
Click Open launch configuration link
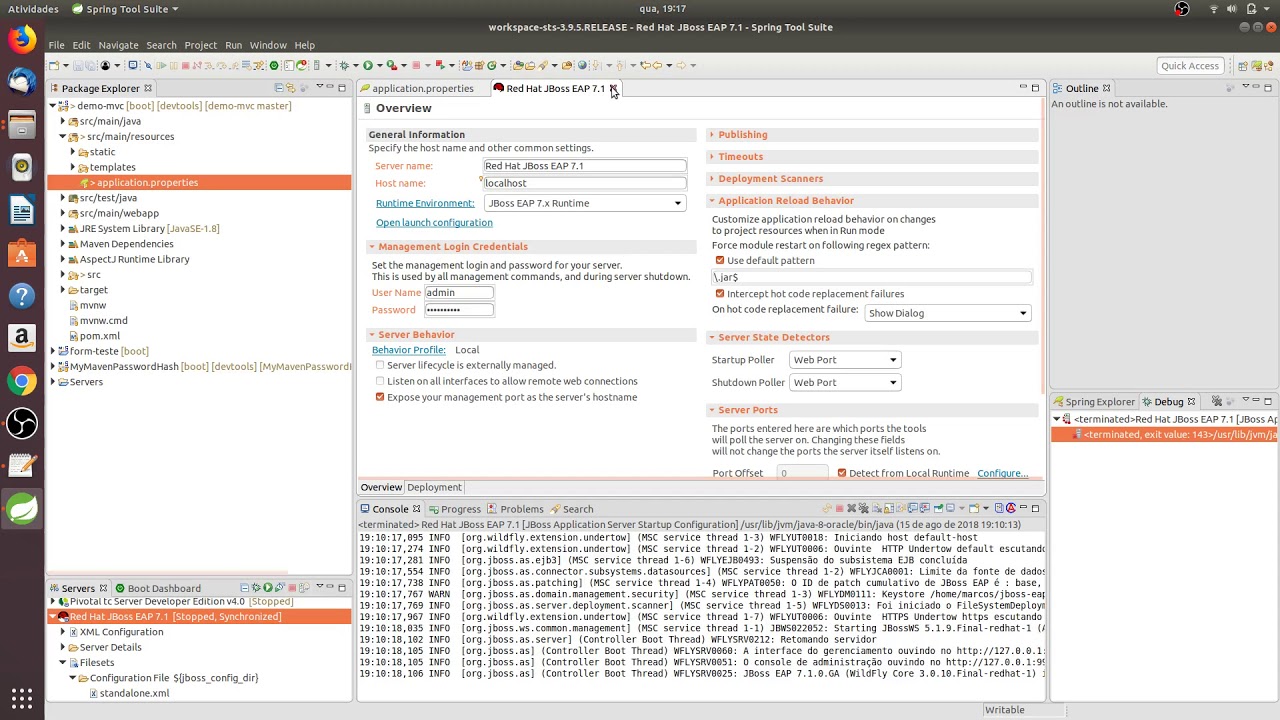tap(434, 223)
